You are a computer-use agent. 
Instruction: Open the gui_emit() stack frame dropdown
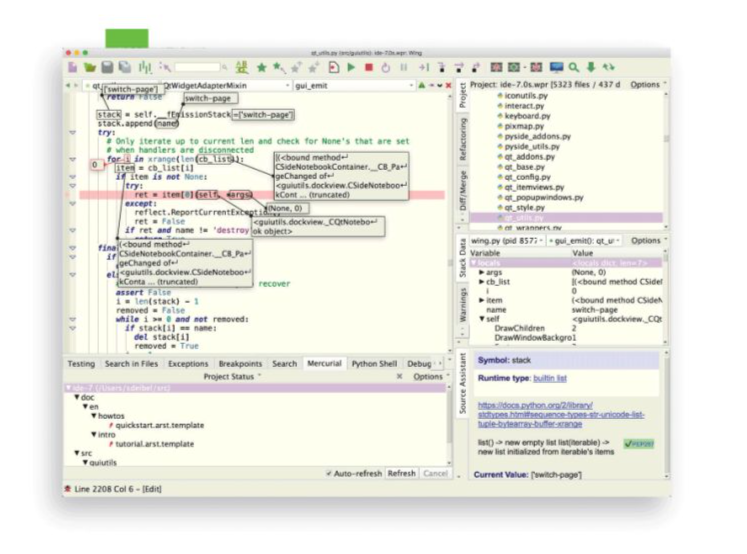click(584, 241)
